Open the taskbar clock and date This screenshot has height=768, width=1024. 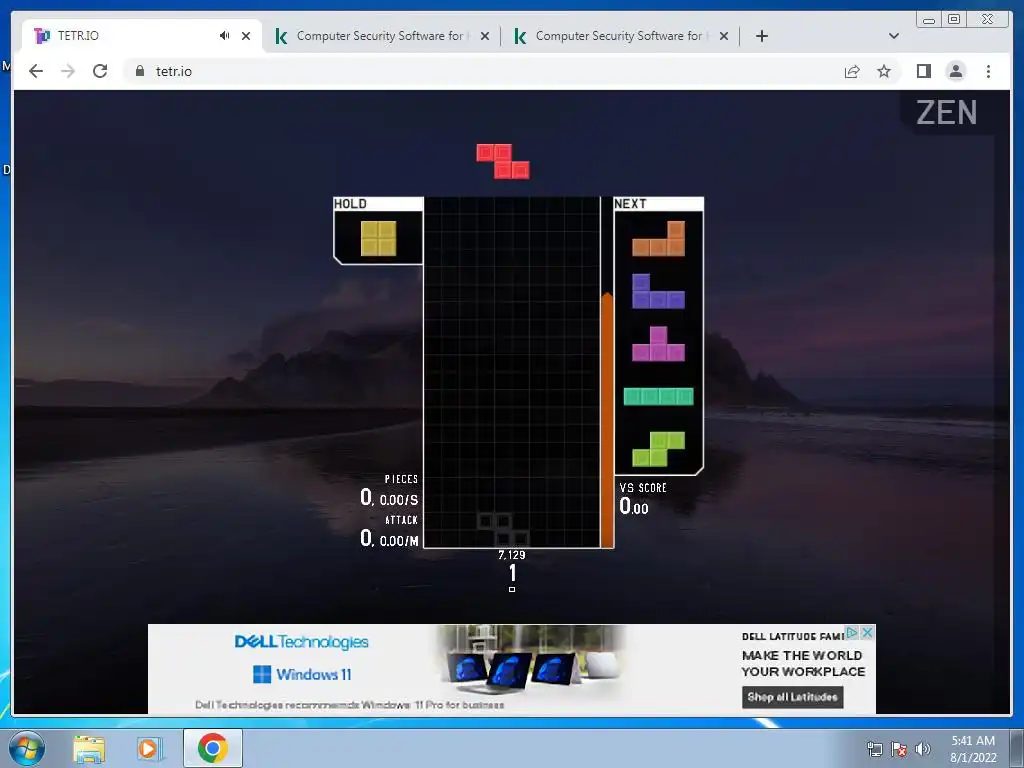tap(973, 749)
